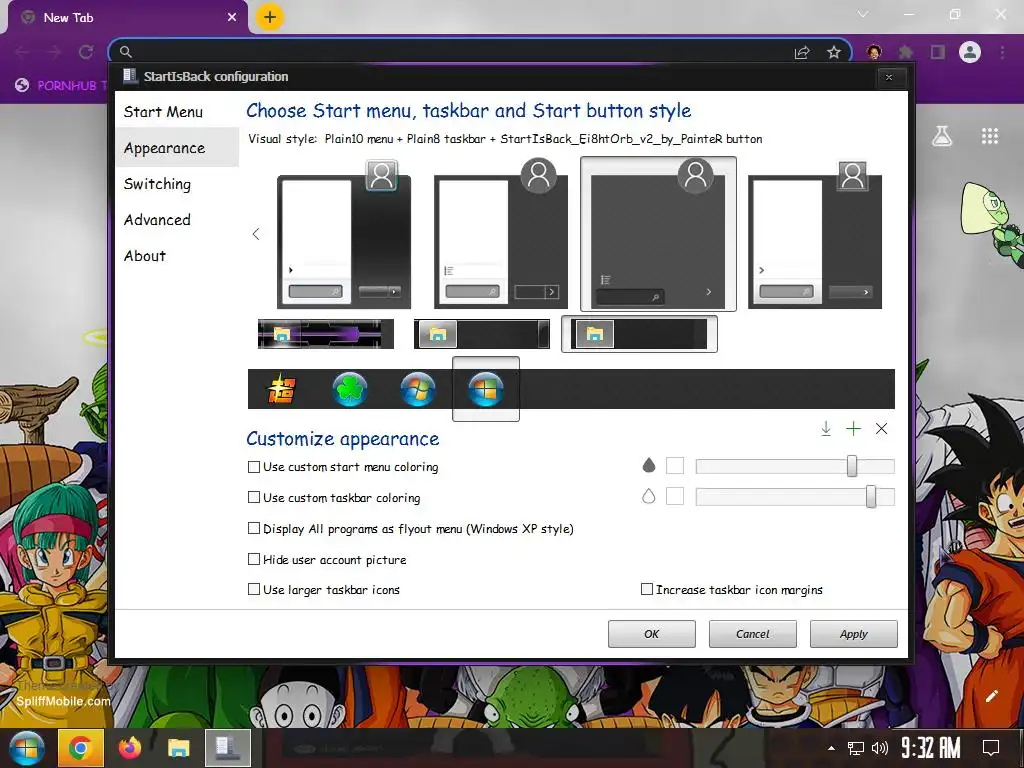Click the start menu color swatch box
This screenshot has height=768, width=1024.
(x=675, y=466)
